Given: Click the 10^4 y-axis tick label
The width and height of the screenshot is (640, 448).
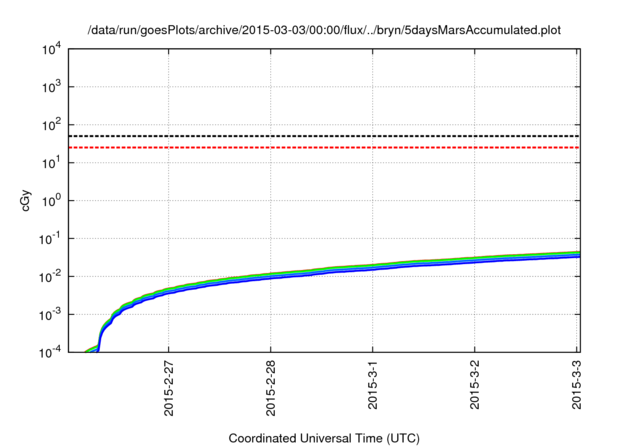Looking at the screenshot, I should [x=51, y=50].
